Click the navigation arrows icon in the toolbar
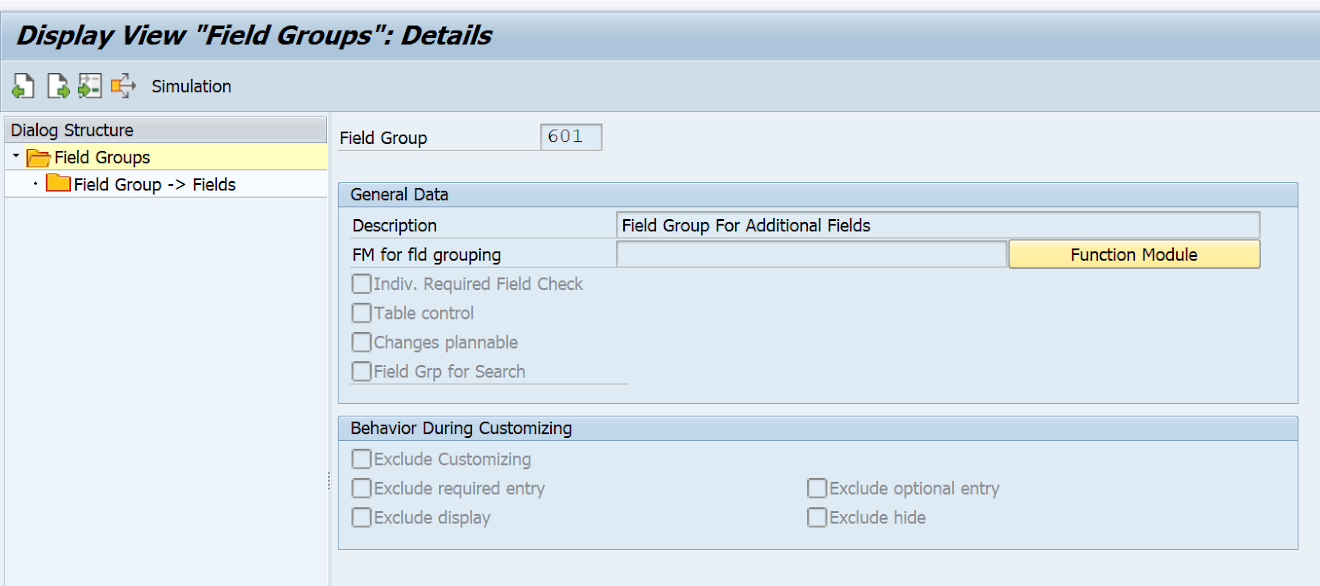1320x586 pixels. tap(122, 86)
